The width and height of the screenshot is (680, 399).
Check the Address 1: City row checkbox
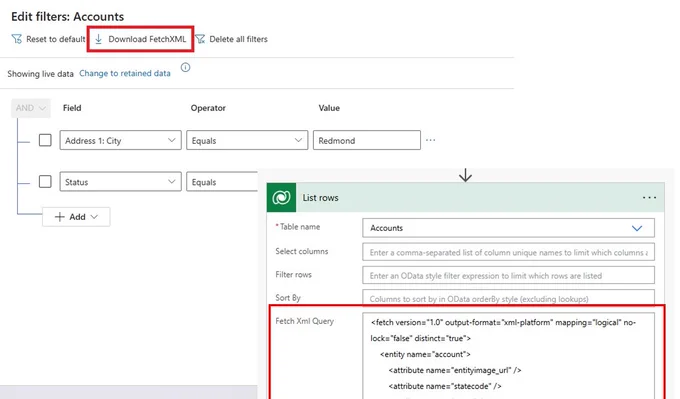coord(45,140)
